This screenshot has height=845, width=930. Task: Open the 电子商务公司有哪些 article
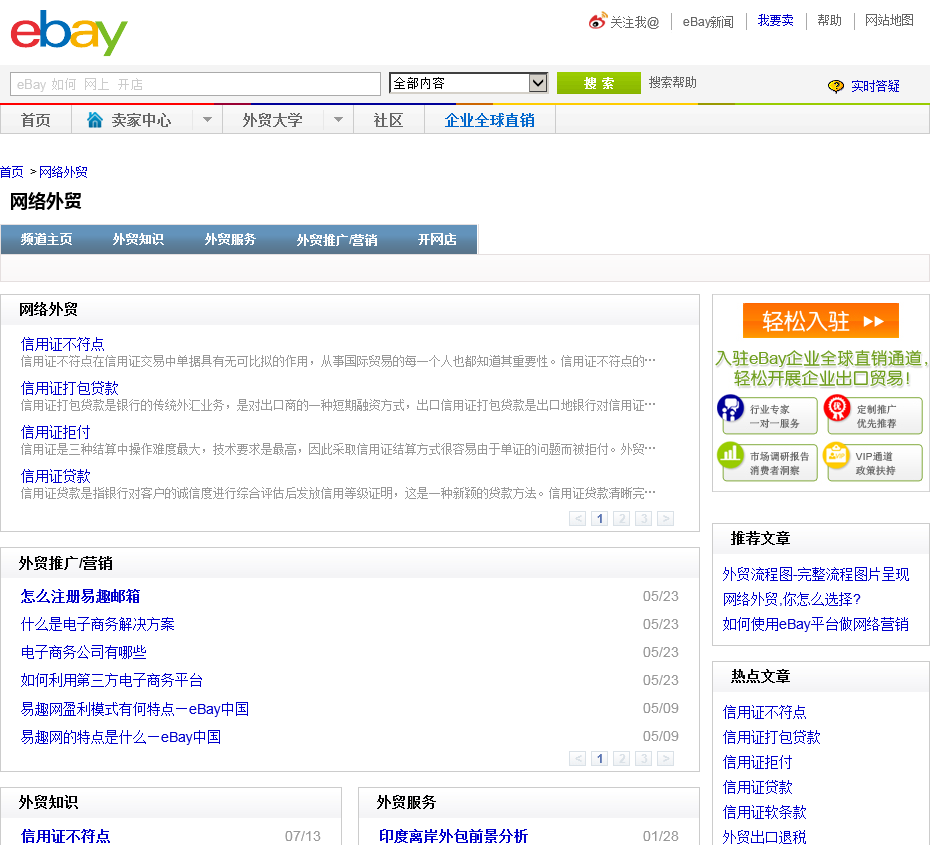click(x=83, y=652)
